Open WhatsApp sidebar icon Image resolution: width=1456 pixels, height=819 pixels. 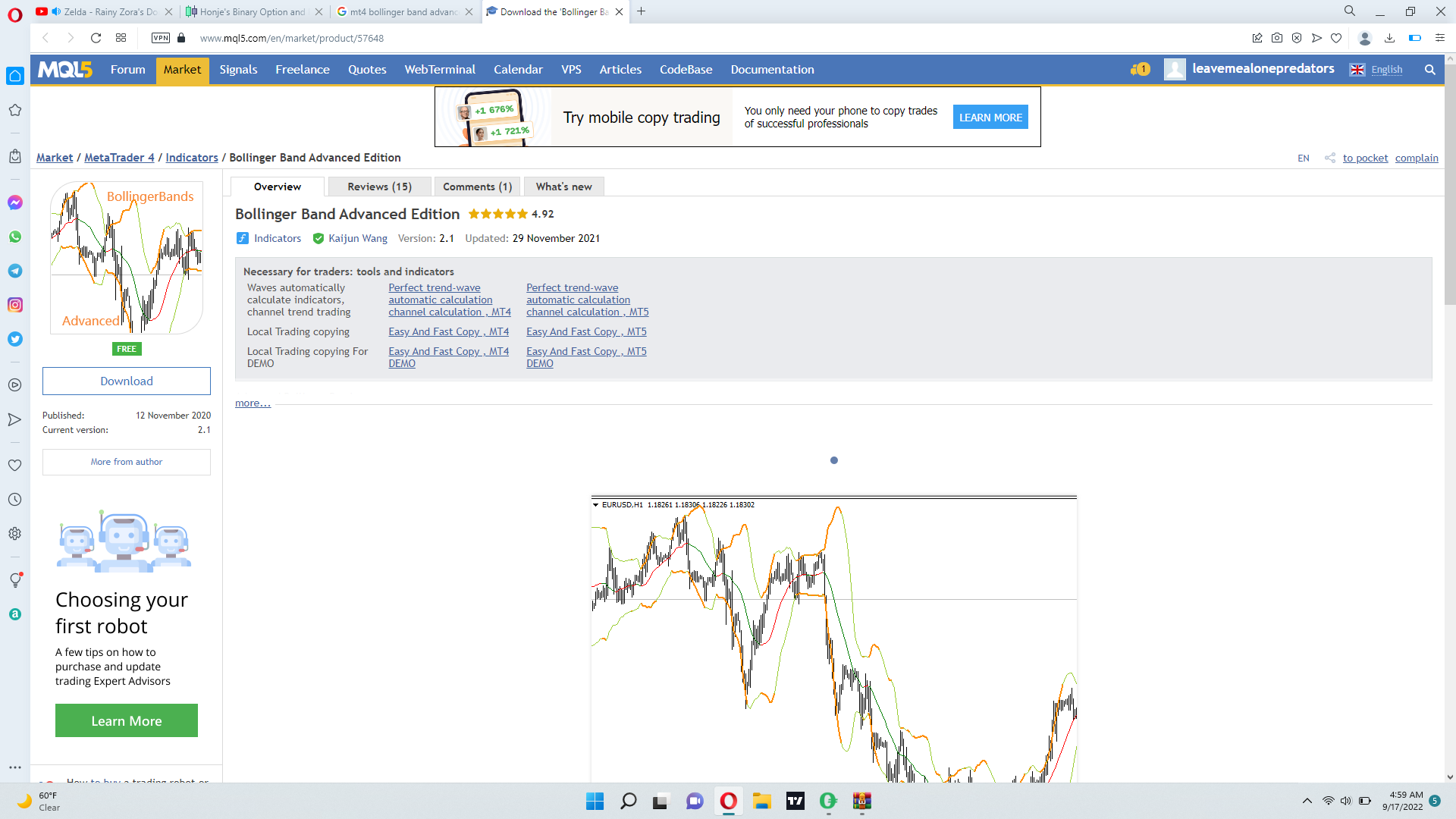(x=14, y=237)
